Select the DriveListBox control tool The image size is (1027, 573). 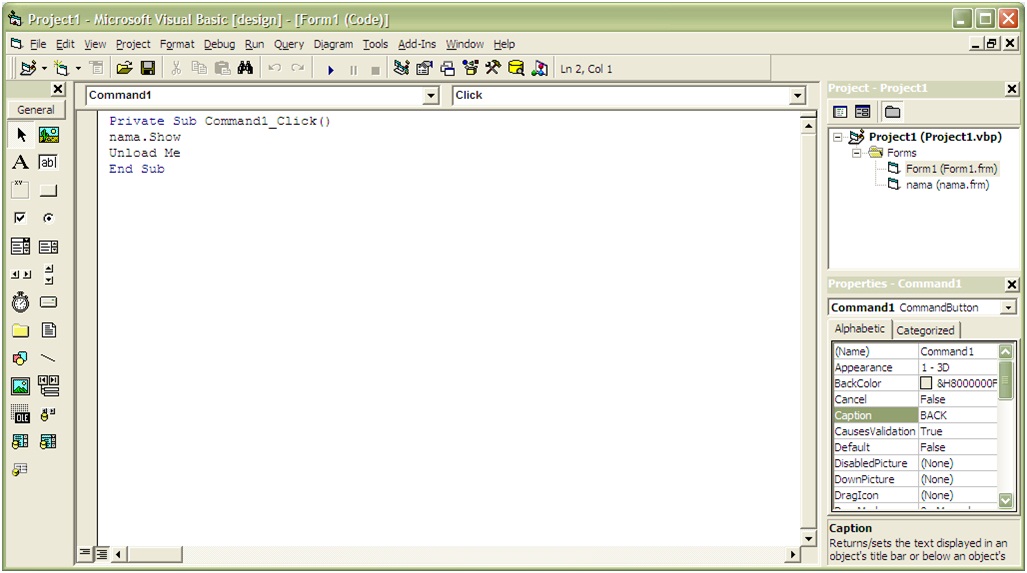tap(48, 302)
